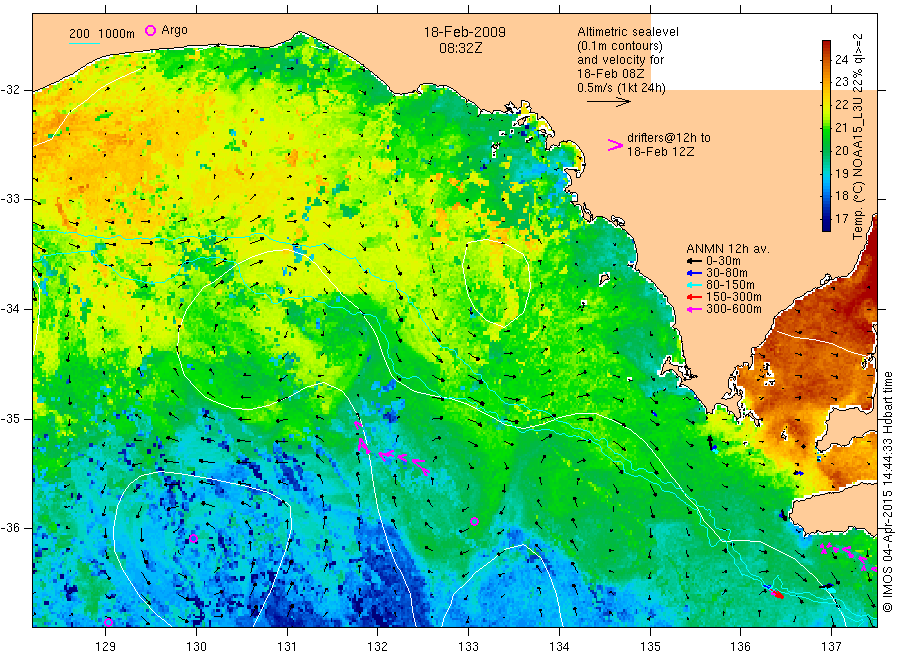
Task: Click the 18-Feb 08Z text
Action: (611, 74)
